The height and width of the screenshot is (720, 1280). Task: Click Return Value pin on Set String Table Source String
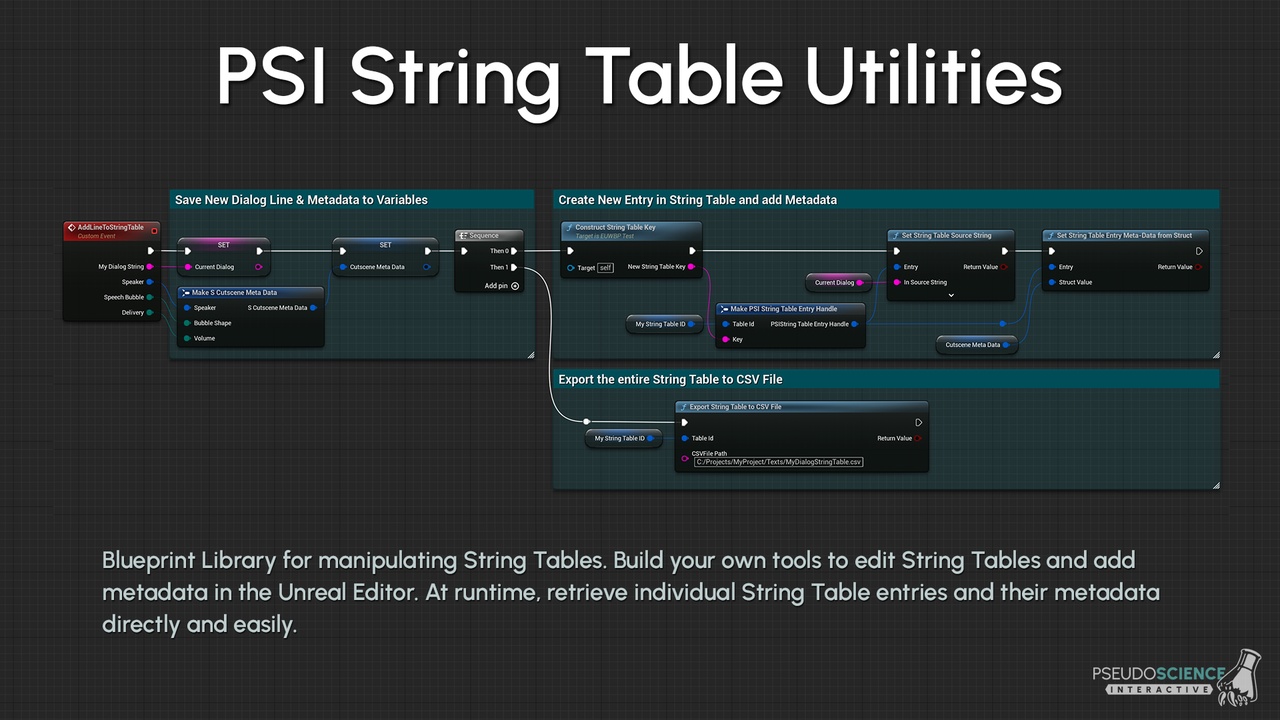(1004, 267)
